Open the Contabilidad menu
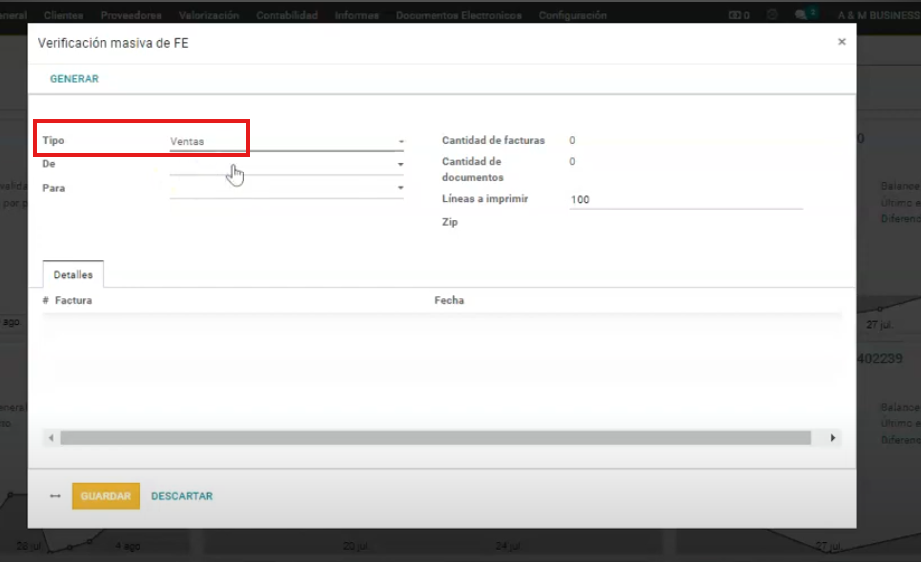 coord(286,16)
